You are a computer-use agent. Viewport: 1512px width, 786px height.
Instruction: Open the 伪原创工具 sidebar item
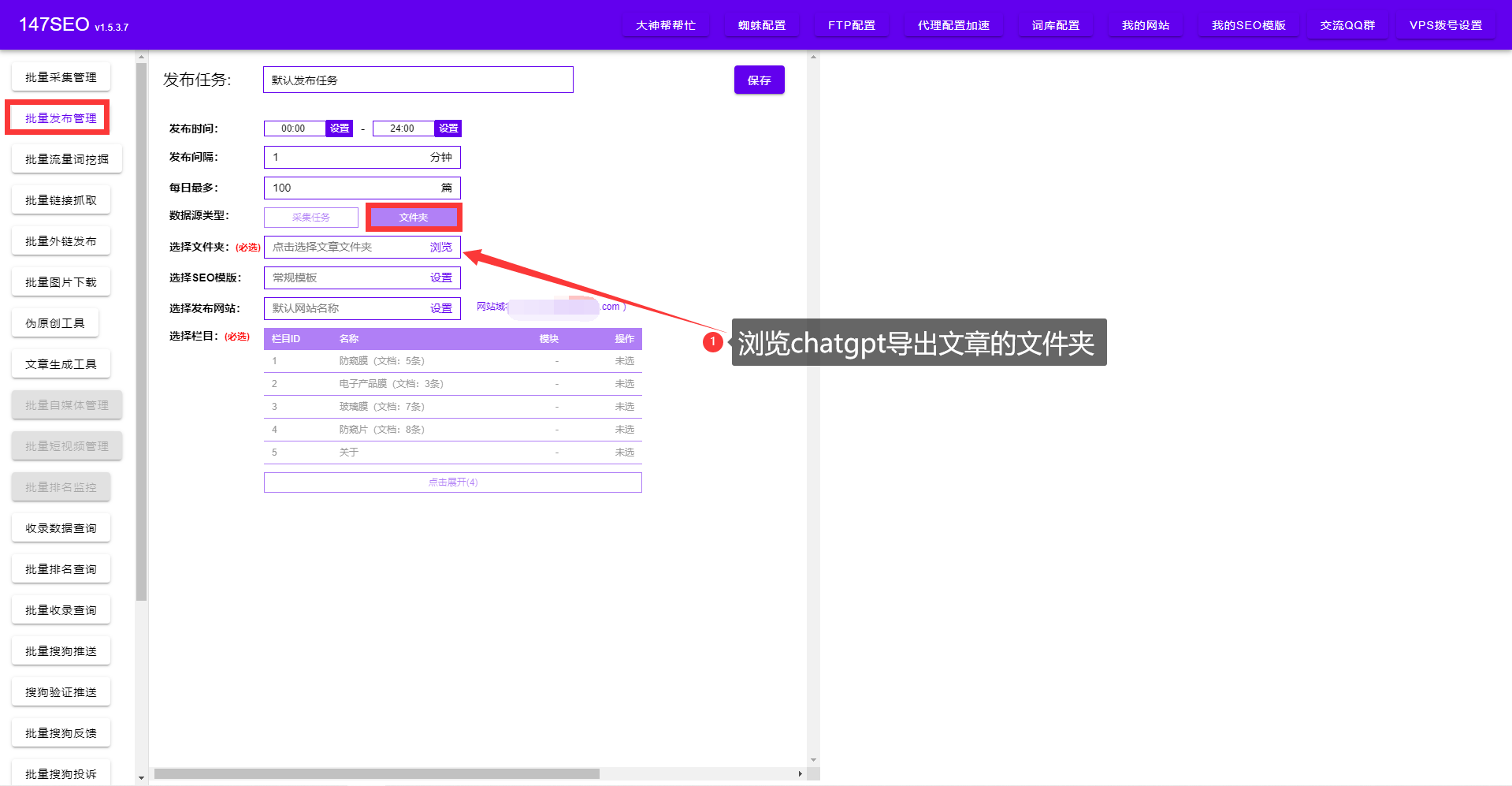(55, 323)
